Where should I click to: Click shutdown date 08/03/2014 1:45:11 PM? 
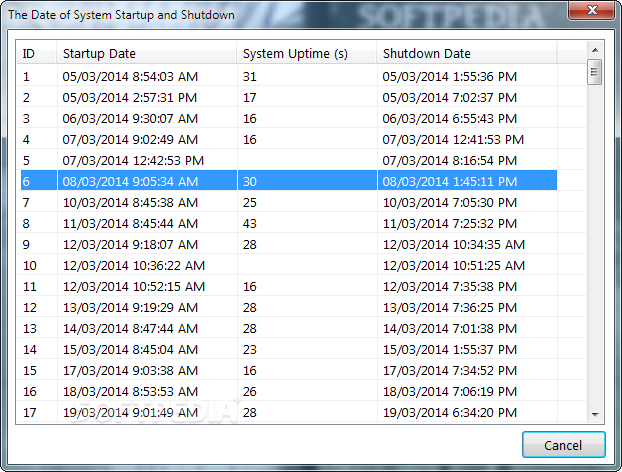[450, 182]
